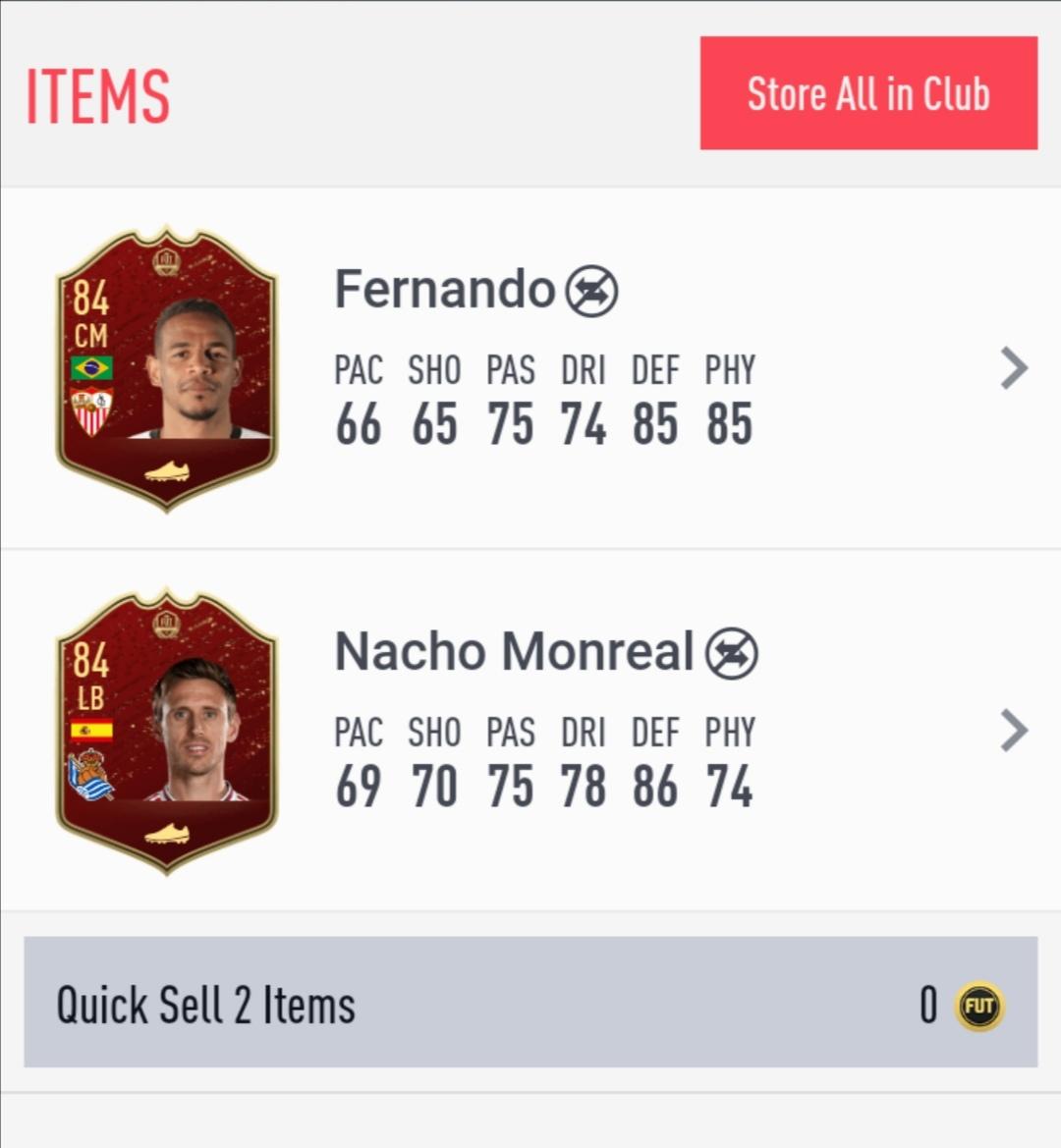Click the 84 CM rating on Fernando's card
Screen dimensions: 1061x1148
coord(90,313)
